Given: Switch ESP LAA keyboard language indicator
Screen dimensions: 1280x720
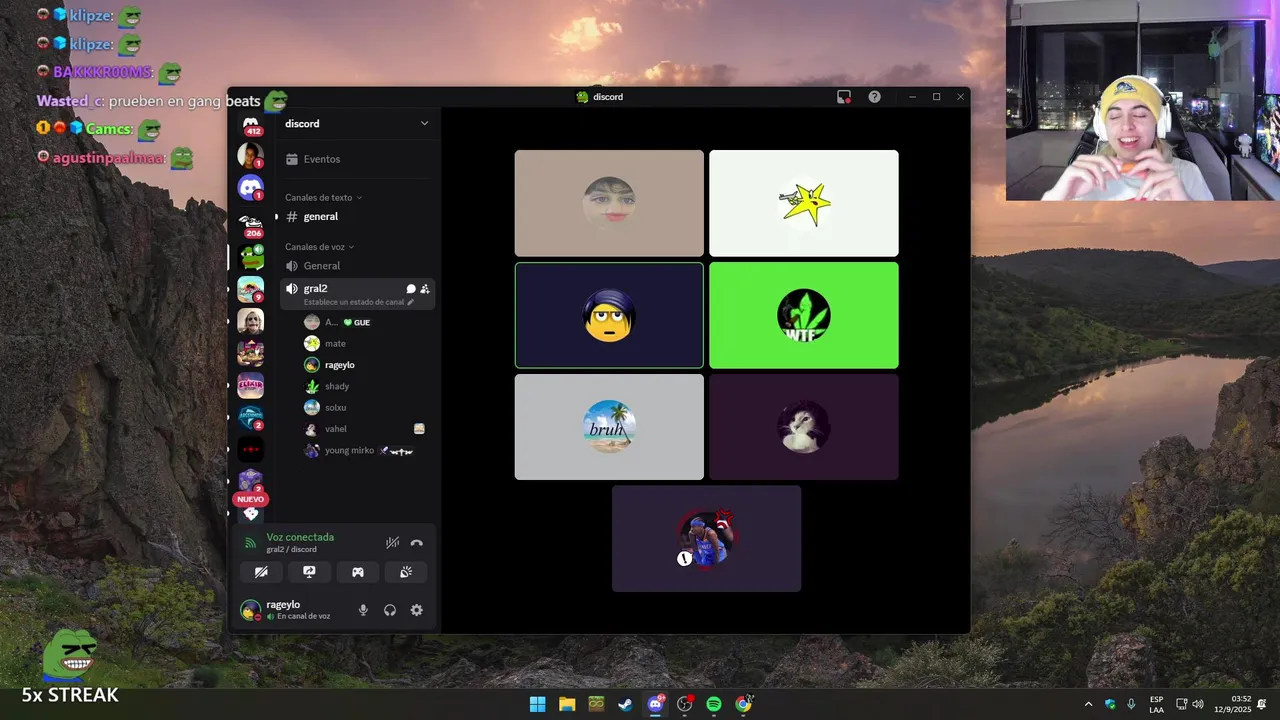Looking at the screenshot, I should [1157, 704].
